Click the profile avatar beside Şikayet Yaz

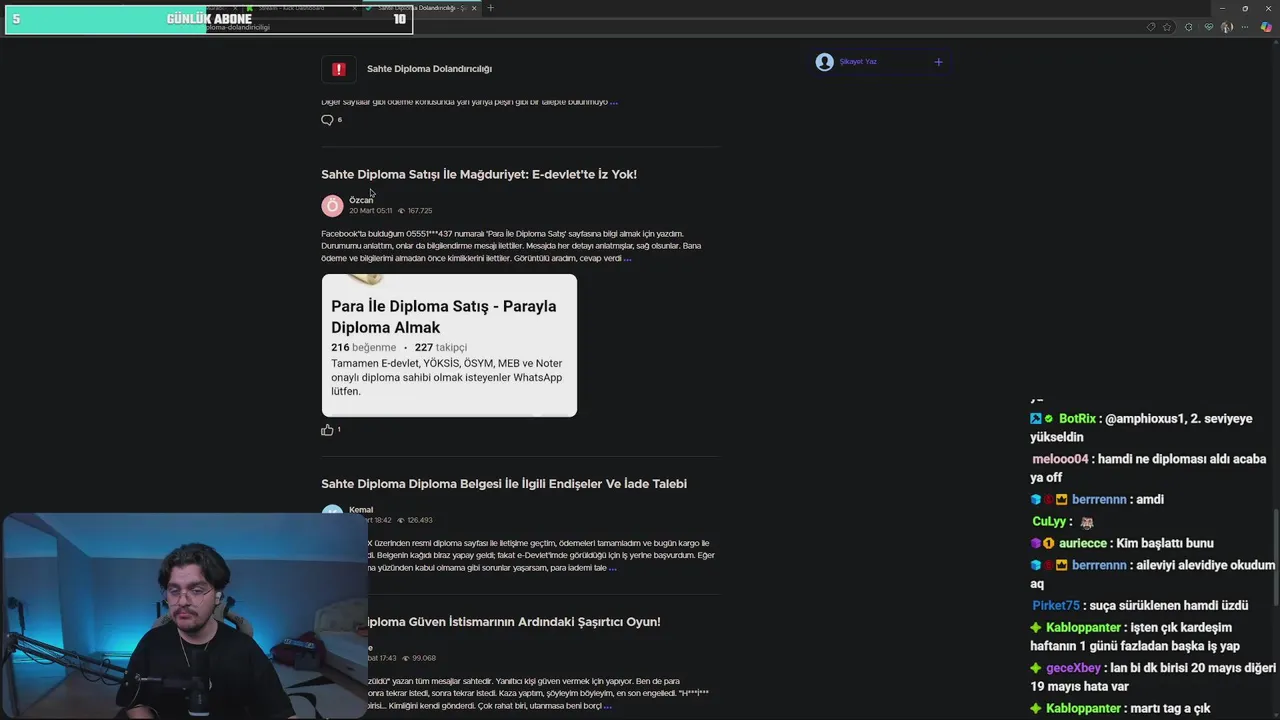tap(824, 62)
